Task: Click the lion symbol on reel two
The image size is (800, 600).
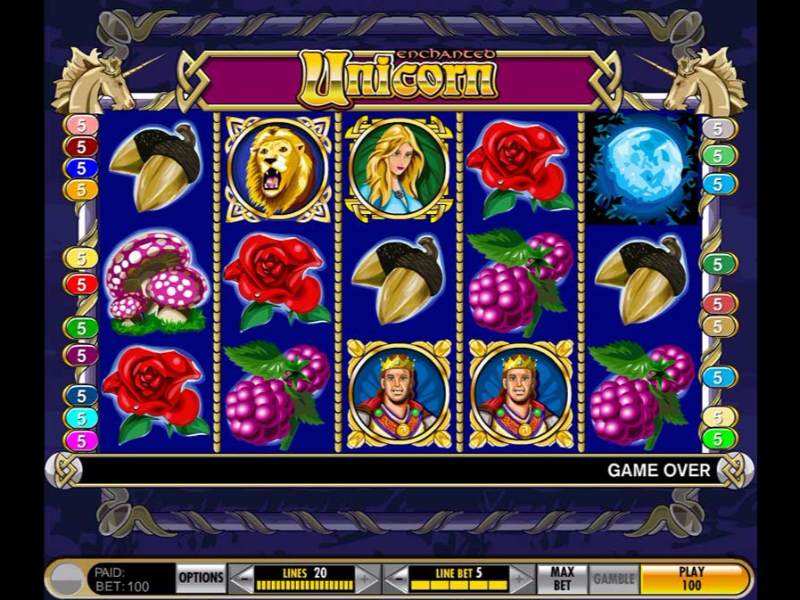Action: point(278,169)
